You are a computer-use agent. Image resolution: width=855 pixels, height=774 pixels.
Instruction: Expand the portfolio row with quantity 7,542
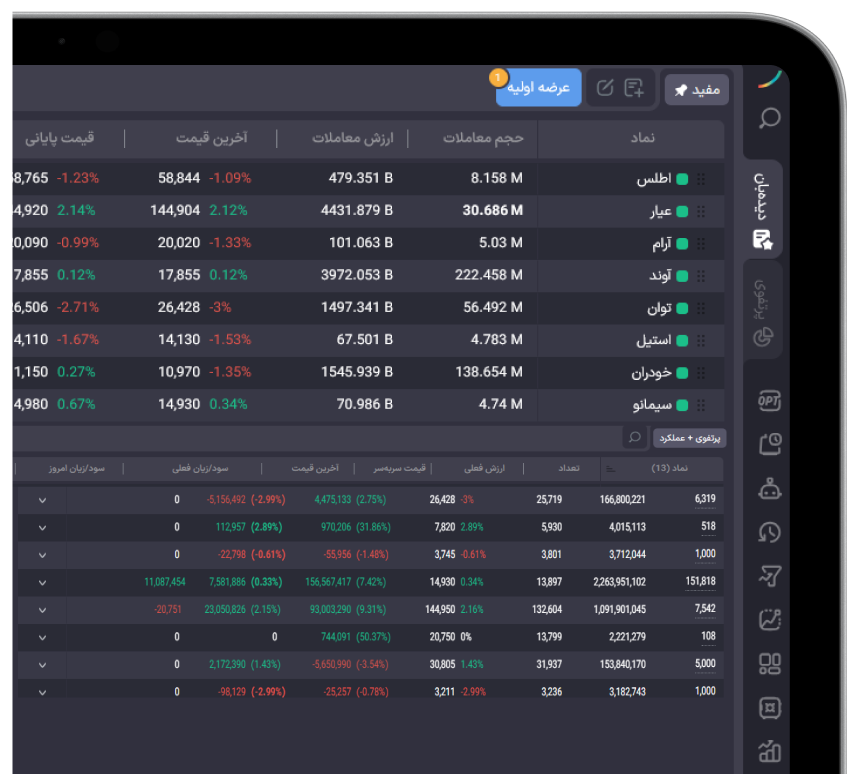[42, 610]
